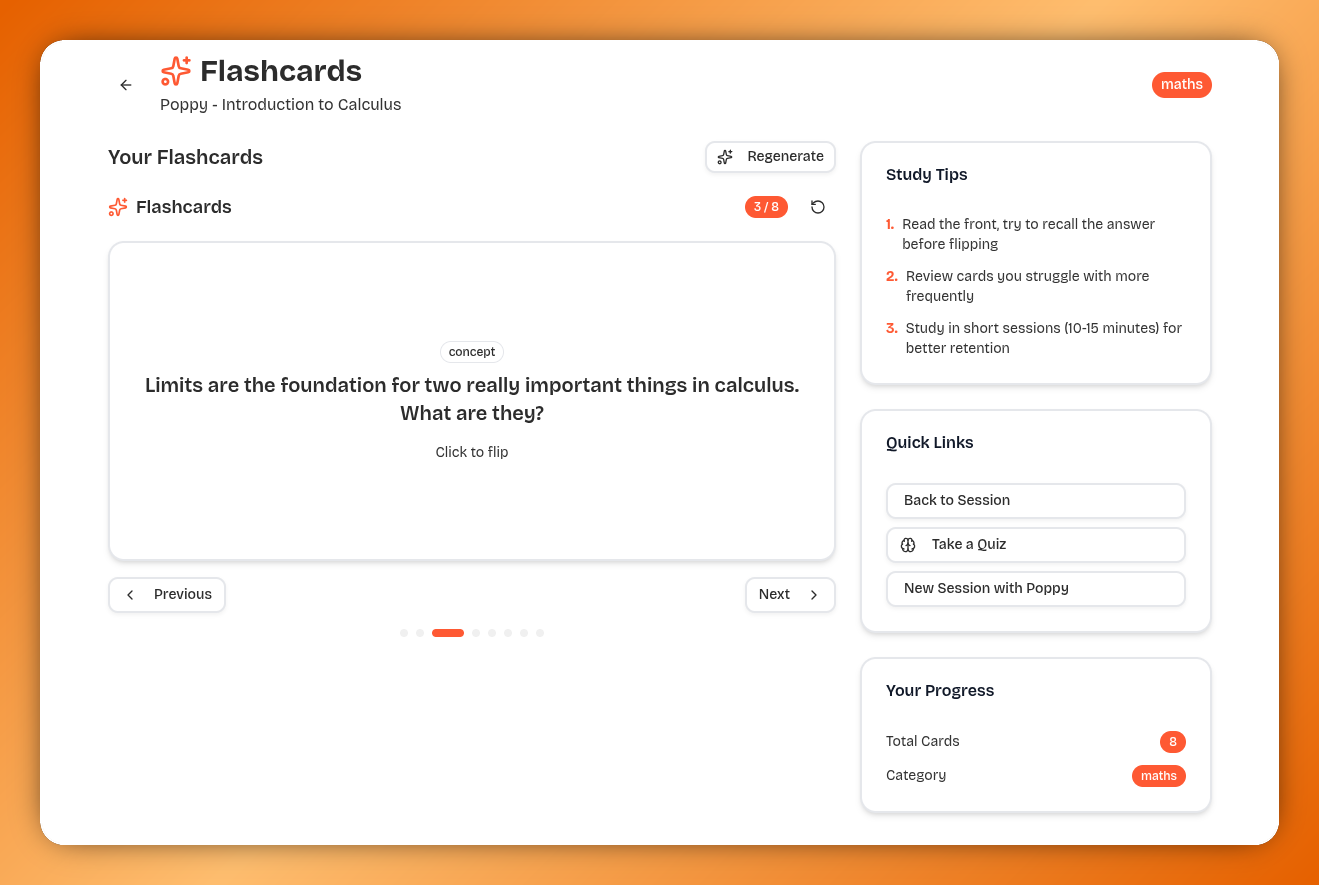Click the maths badge in the header

(x=1181, y=84)
